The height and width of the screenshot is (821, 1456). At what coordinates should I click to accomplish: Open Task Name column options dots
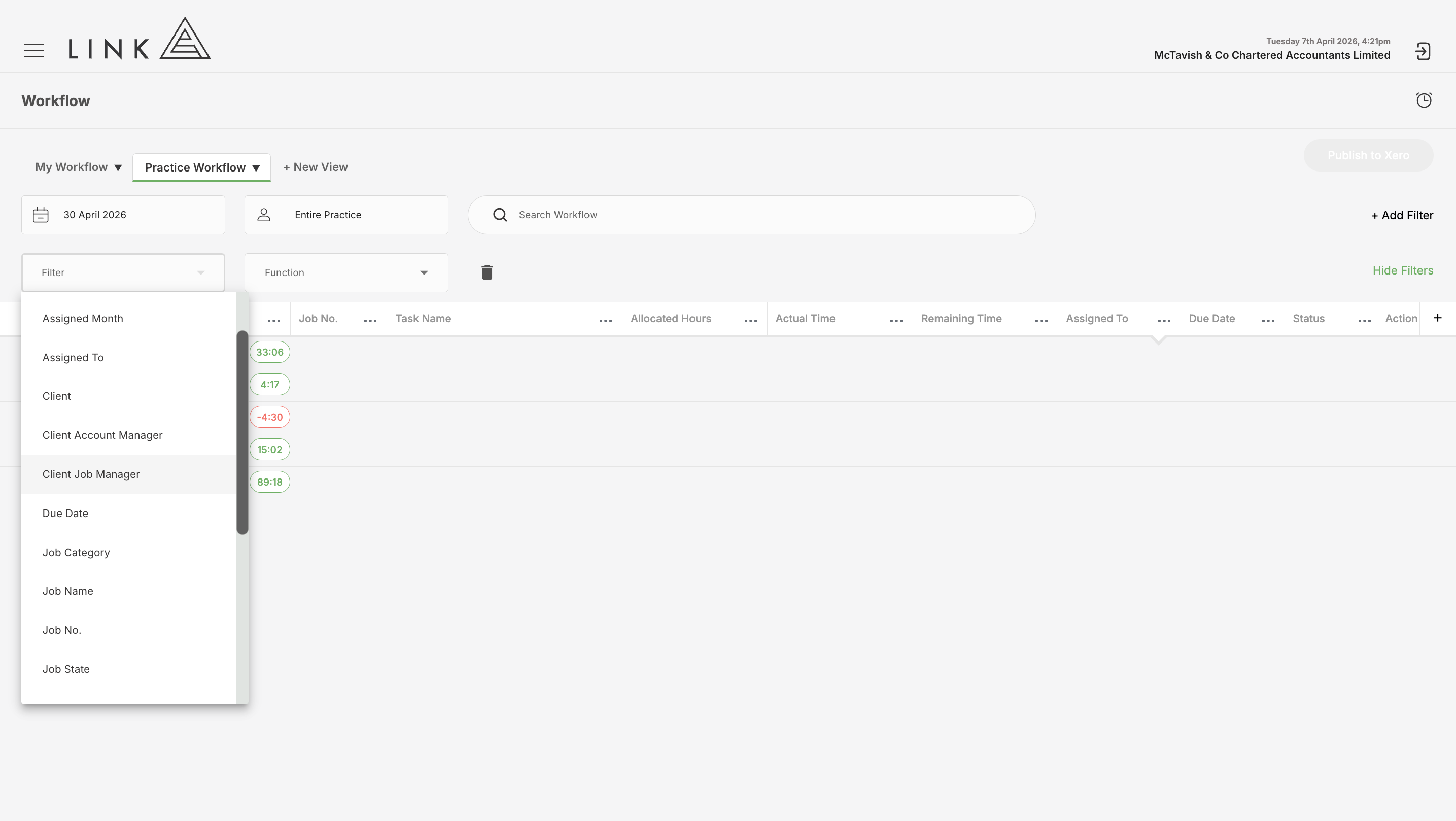(605, 321)
